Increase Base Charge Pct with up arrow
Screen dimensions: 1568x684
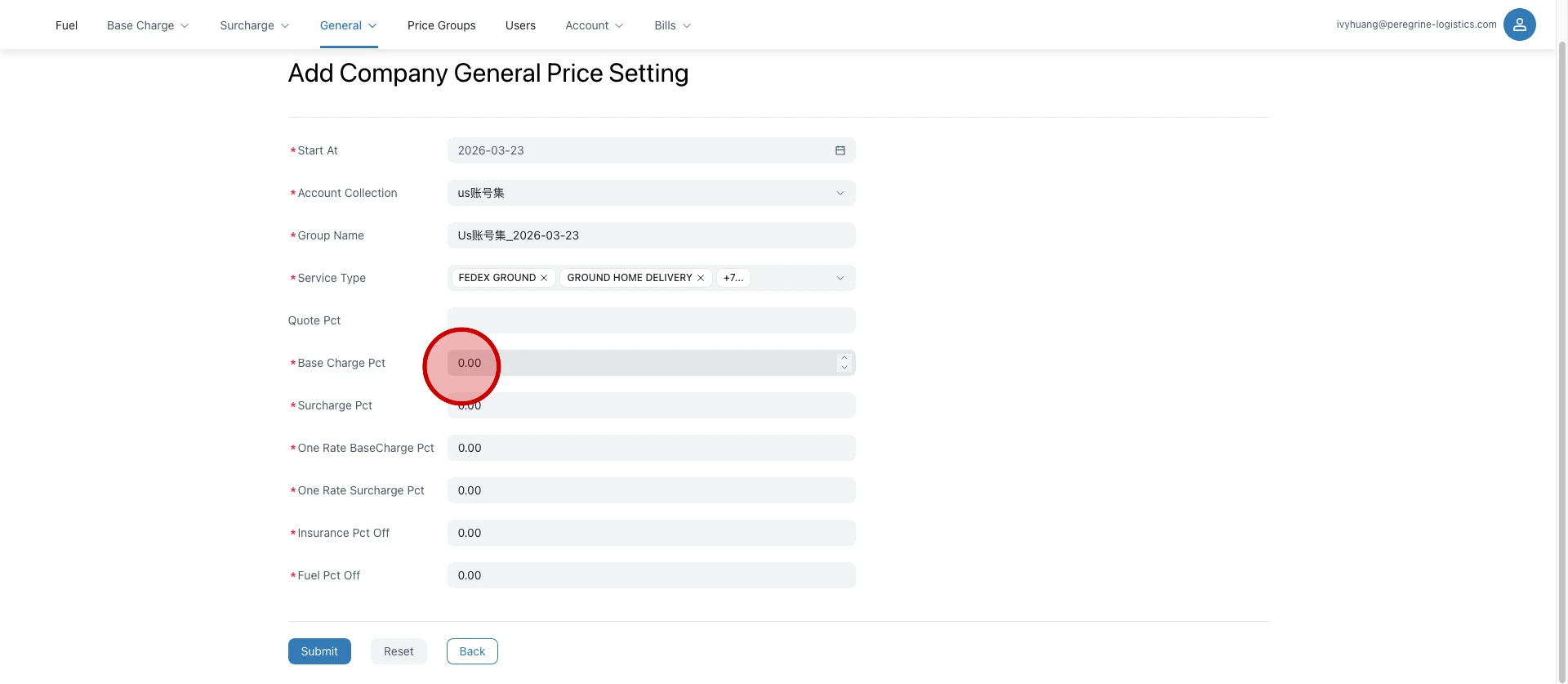[x=844, y=358]
